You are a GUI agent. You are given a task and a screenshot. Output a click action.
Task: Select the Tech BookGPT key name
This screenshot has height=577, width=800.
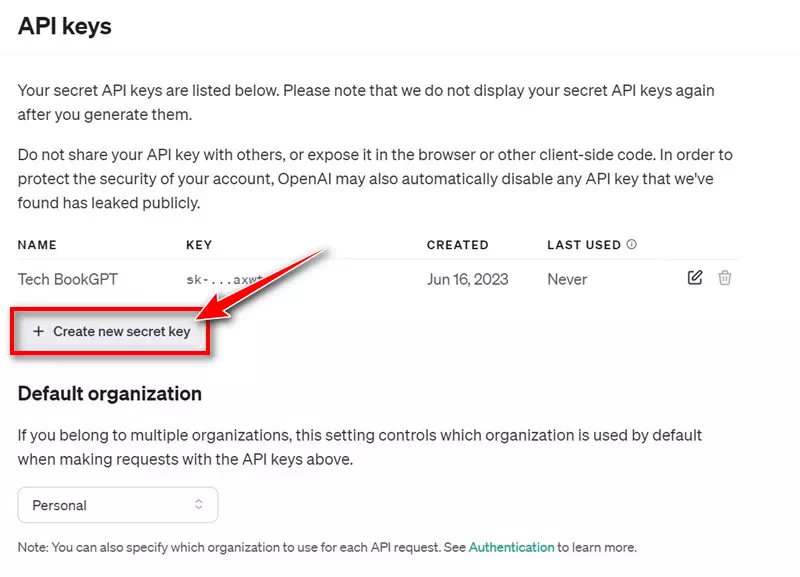(68, 279)
